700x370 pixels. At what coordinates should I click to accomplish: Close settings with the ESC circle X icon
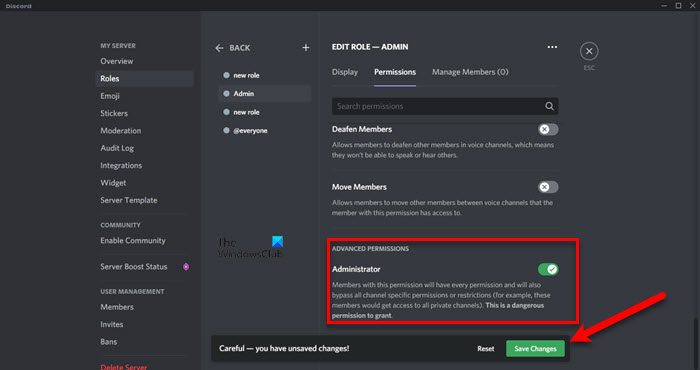pos(589,51)
